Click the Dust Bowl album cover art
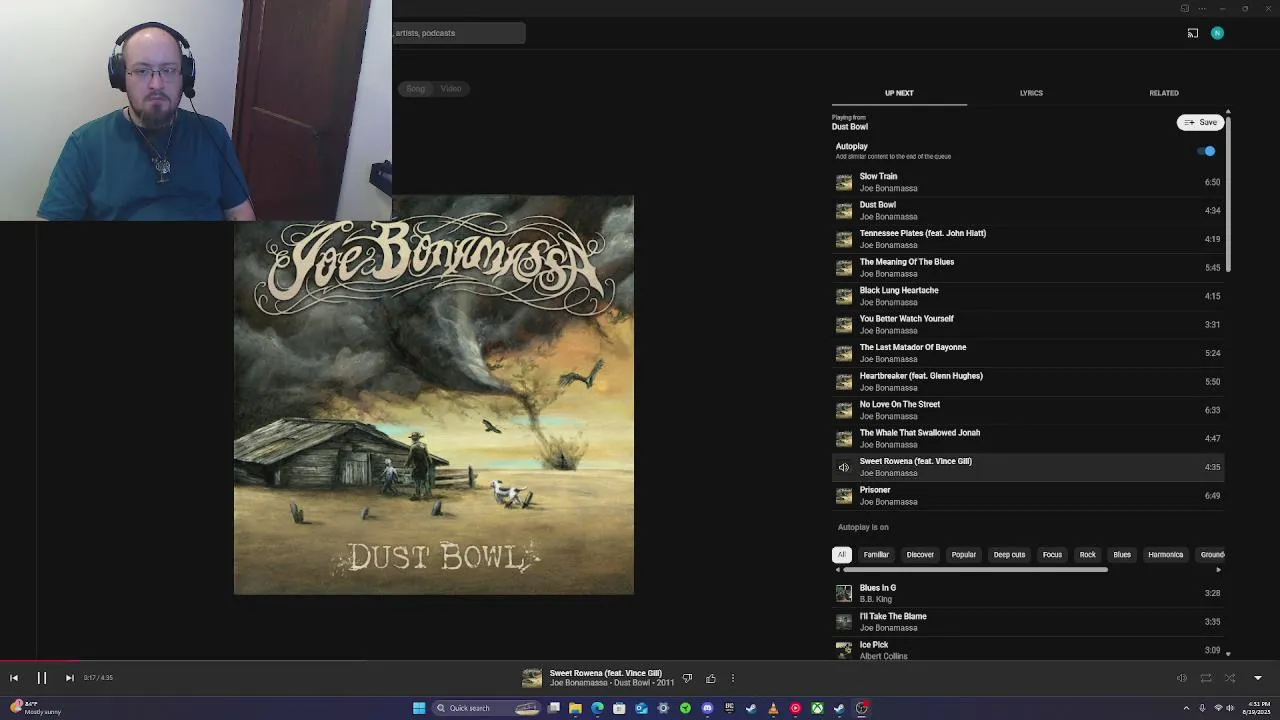 click(x=434, y=395)
